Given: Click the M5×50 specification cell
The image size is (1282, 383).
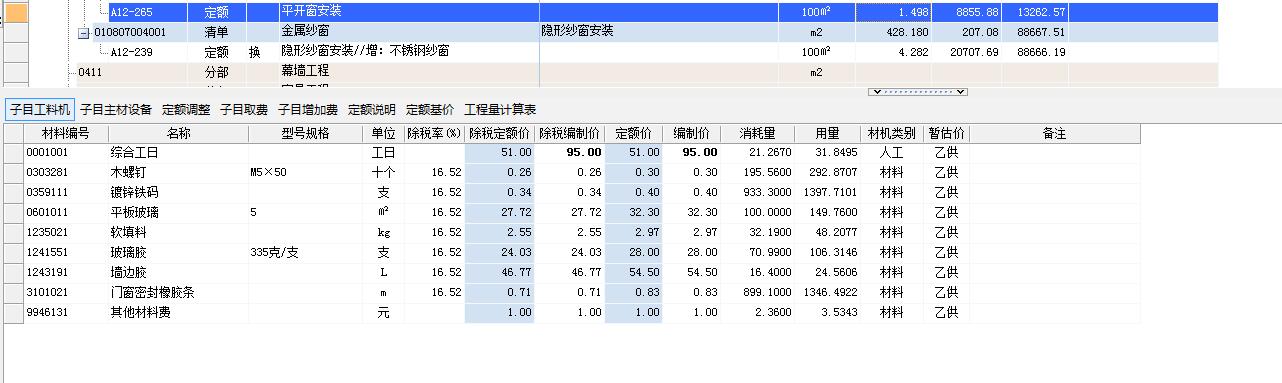Looking at the screenshot, I should click(x=305, y=172).
